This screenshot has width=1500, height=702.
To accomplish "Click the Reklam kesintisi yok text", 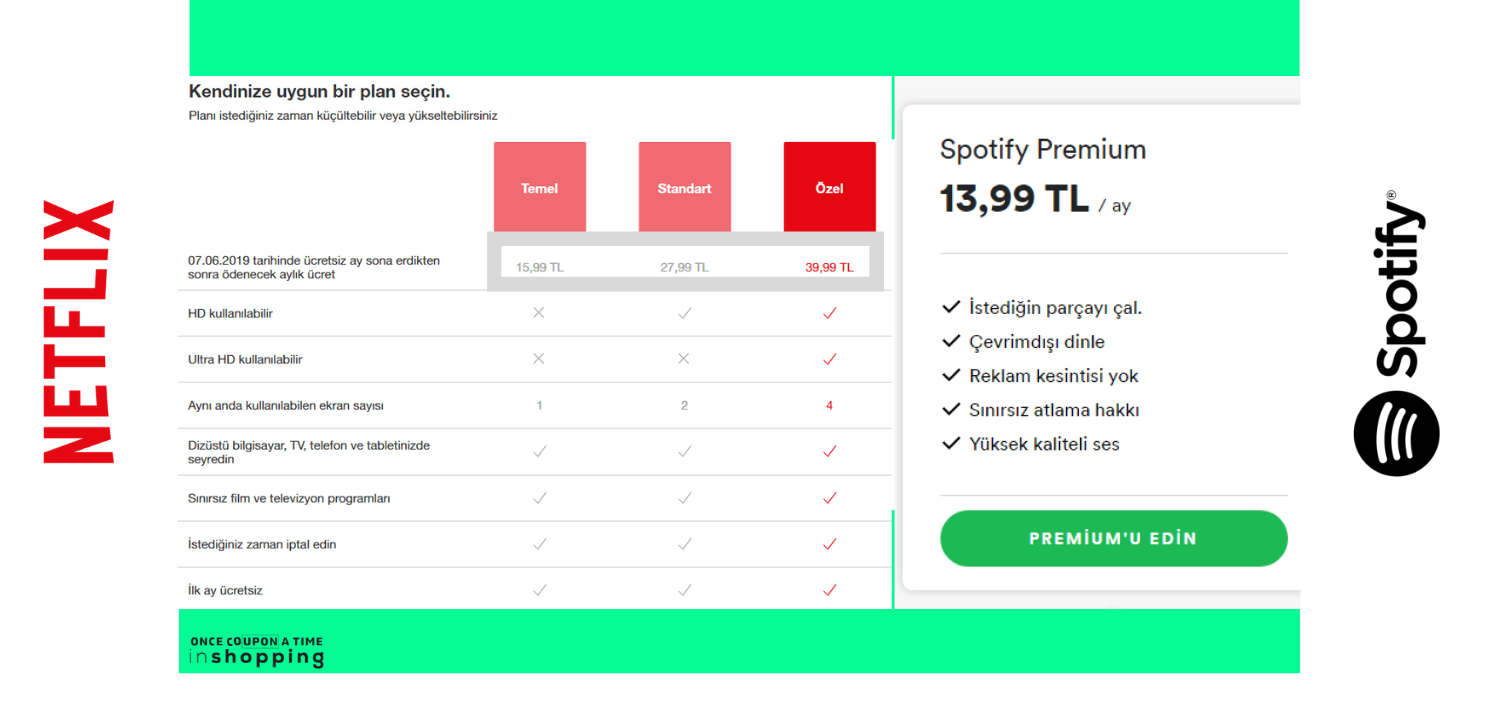I will coord(1054,376).
